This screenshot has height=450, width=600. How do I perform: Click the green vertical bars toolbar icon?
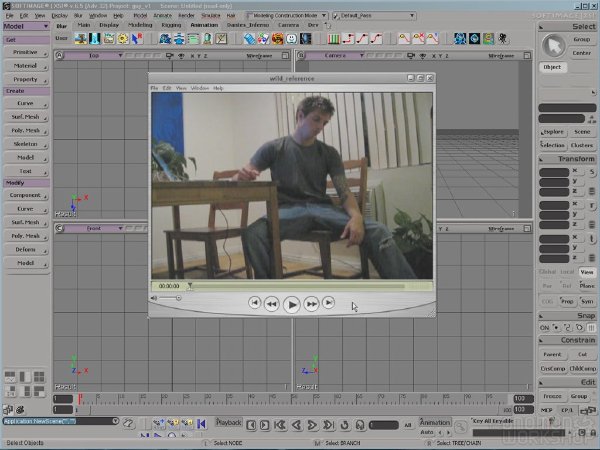coord(334,39)
